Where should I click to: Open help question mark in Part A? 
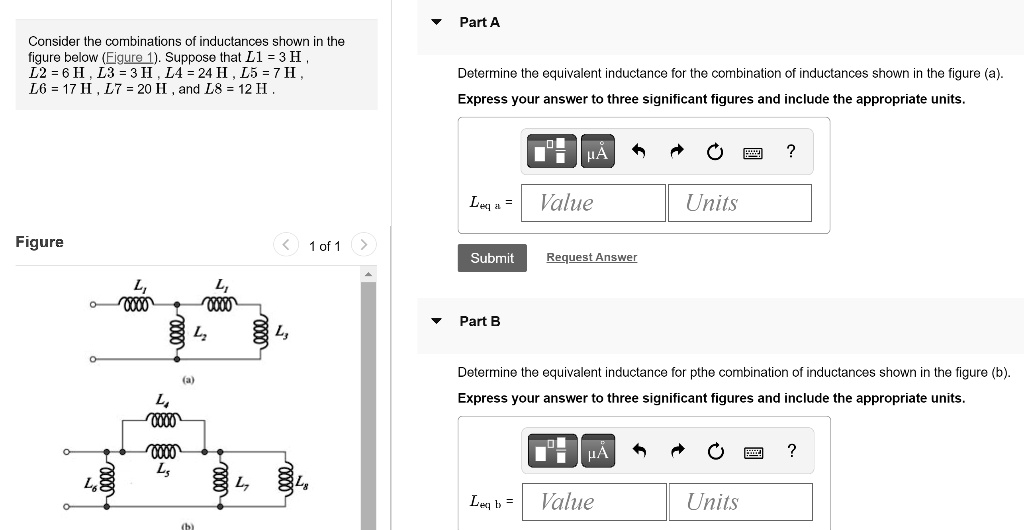(x=791, y=151)
